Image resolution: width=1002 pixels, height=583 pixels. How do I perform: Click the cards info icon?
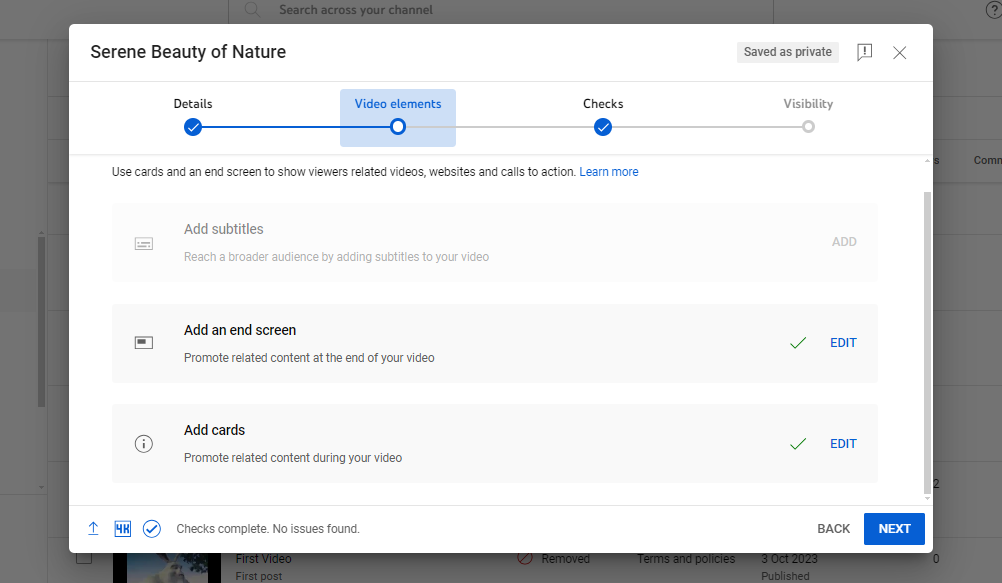click(144, 444)
